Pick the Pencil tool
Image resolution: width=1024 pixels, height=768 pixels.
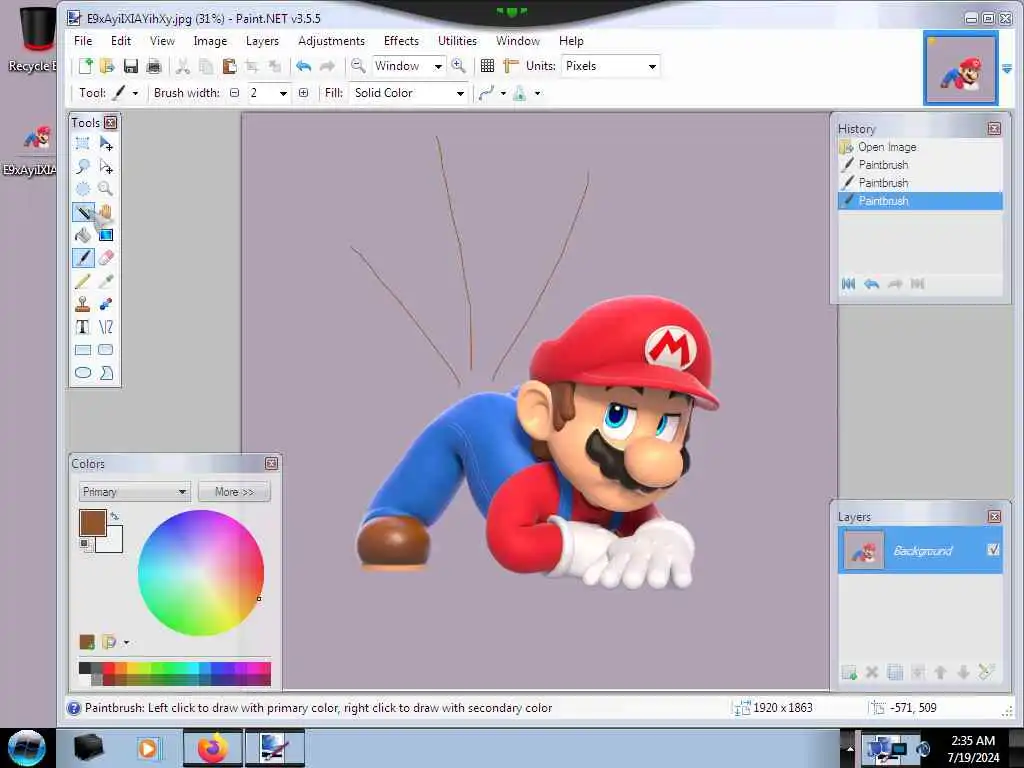[x=83, y=281]
